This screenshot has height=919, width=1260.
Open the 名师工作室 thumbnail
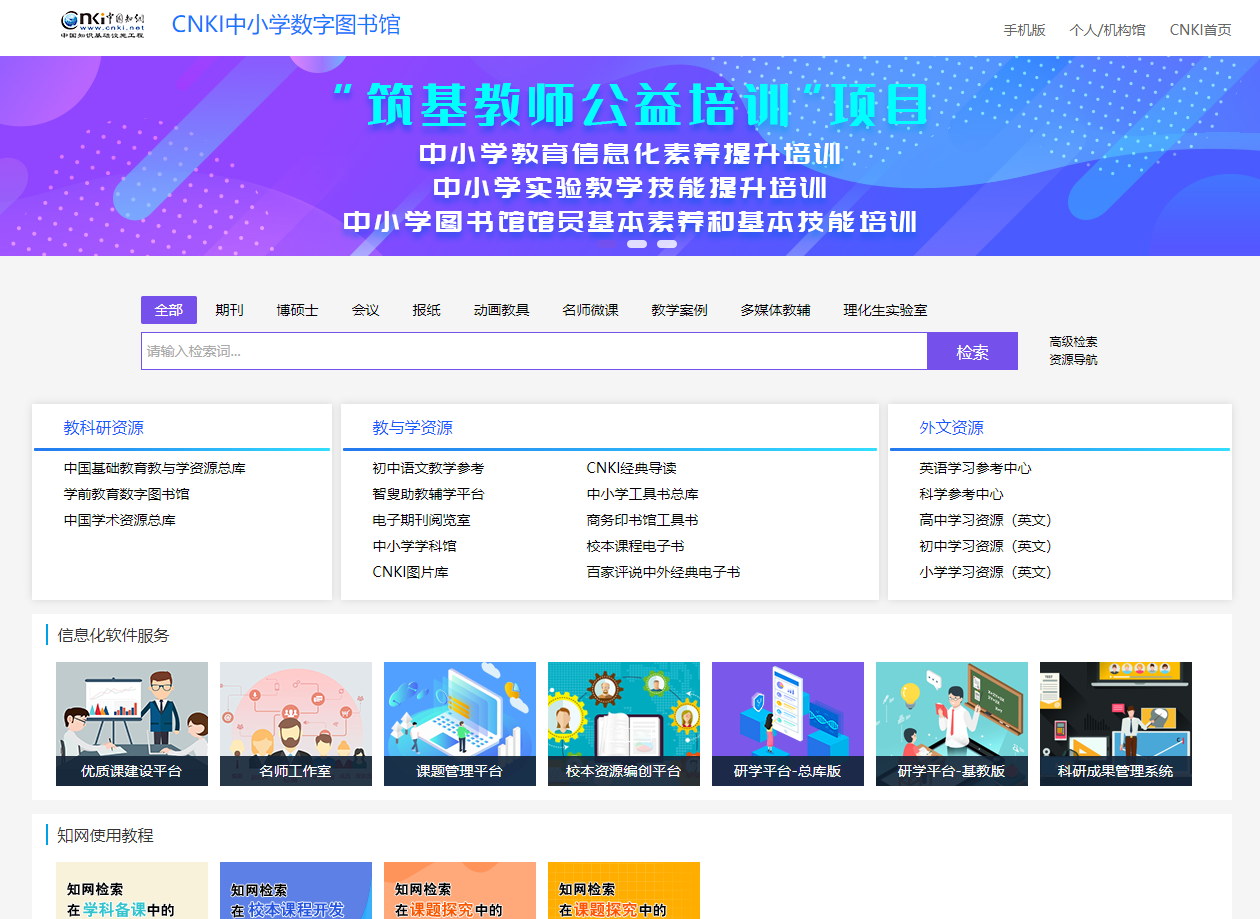click(296, 724)
